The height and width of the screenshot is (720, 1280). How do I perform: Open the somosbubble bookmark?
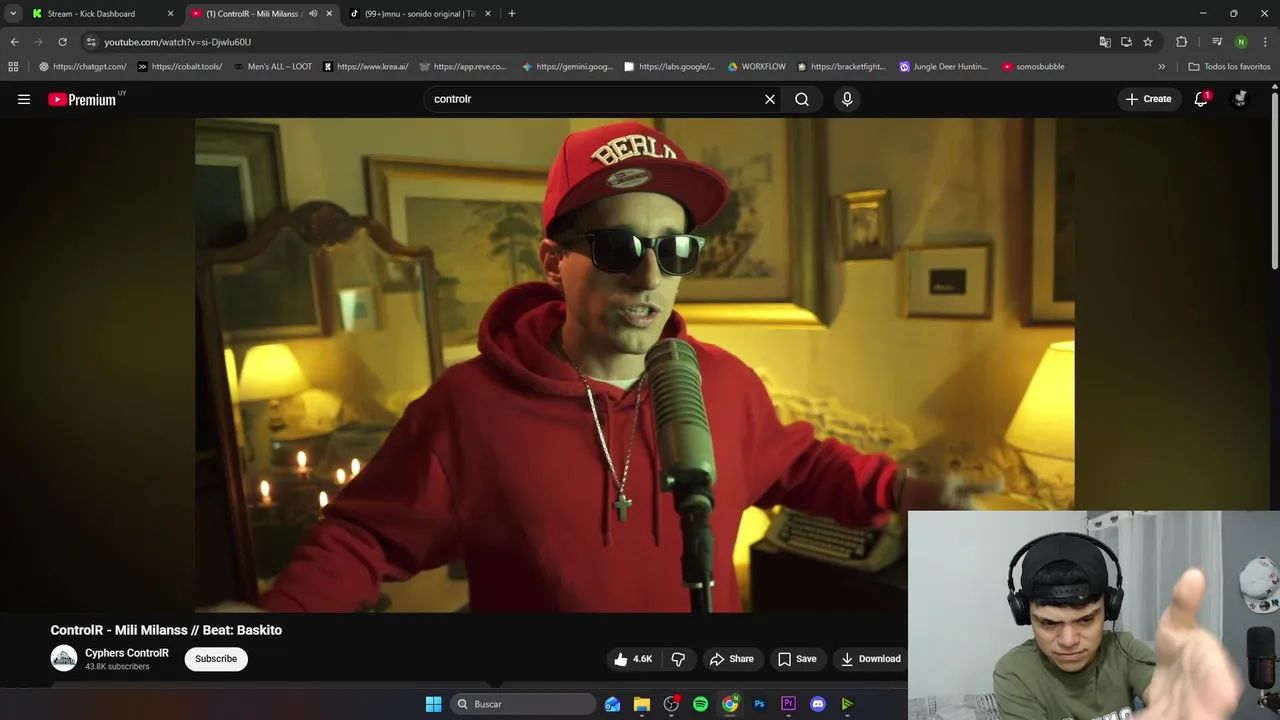tap(1033, 67)
